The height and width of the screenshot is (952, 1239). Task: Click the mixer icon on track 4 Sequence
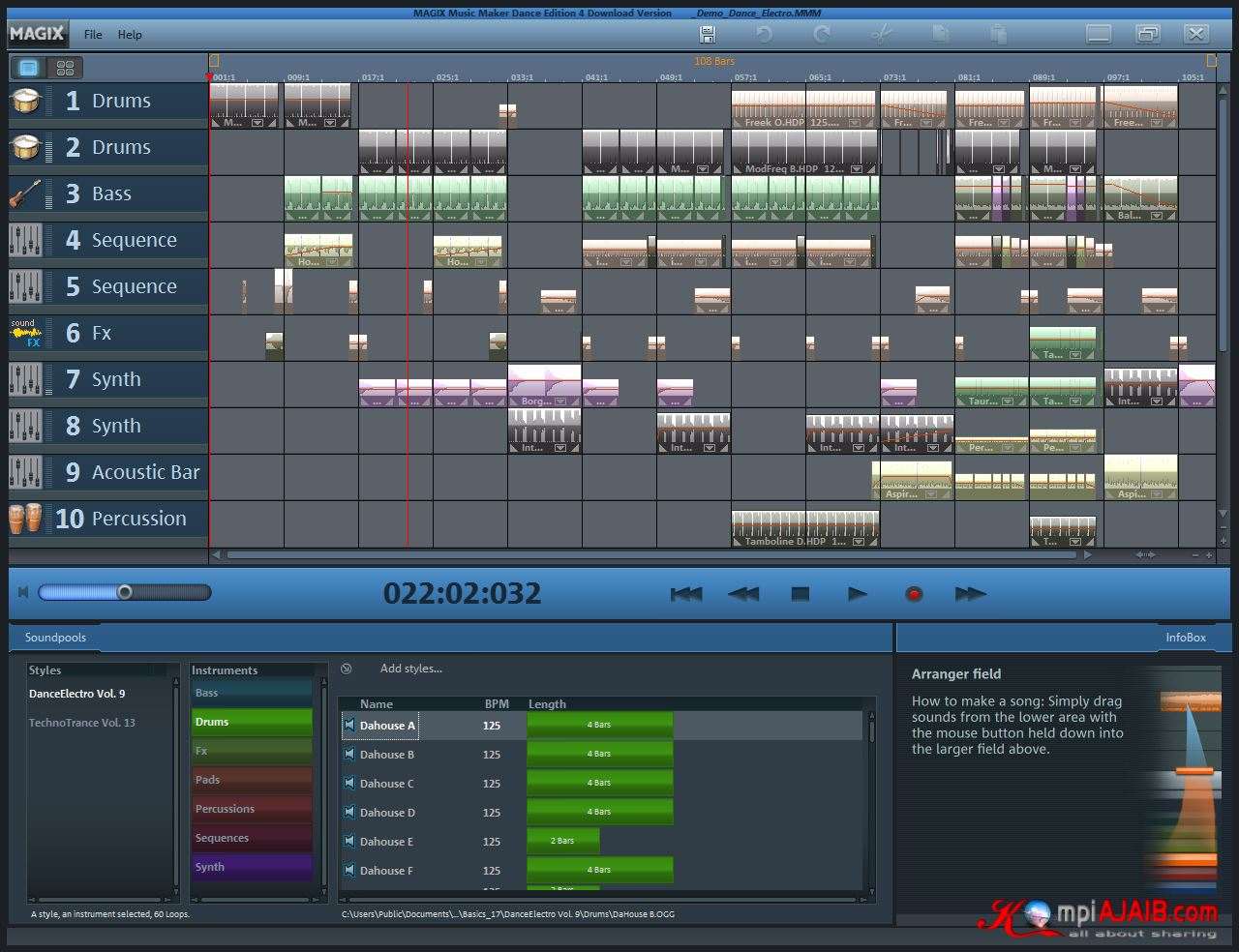[x=26, y=240]
